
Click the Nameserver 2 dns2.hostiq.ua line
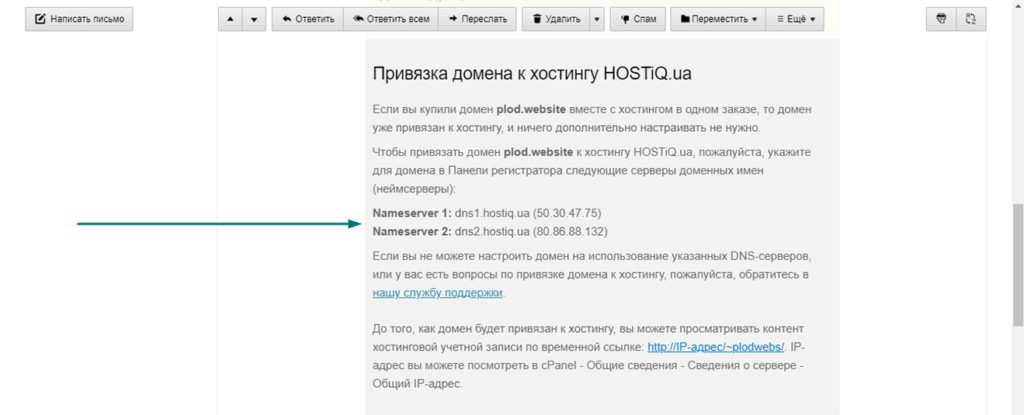click(490, 231)
